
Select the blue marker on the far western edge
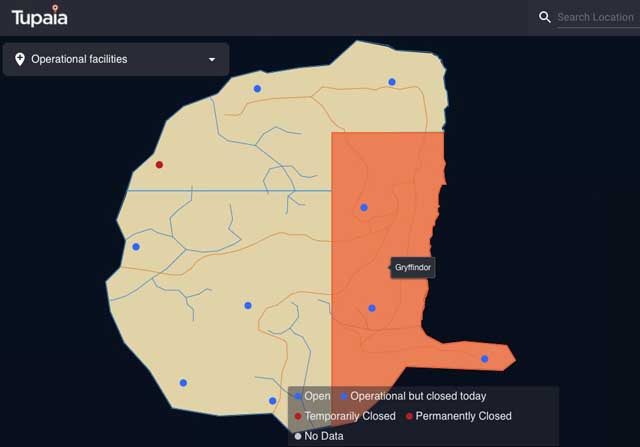[136, 247]
